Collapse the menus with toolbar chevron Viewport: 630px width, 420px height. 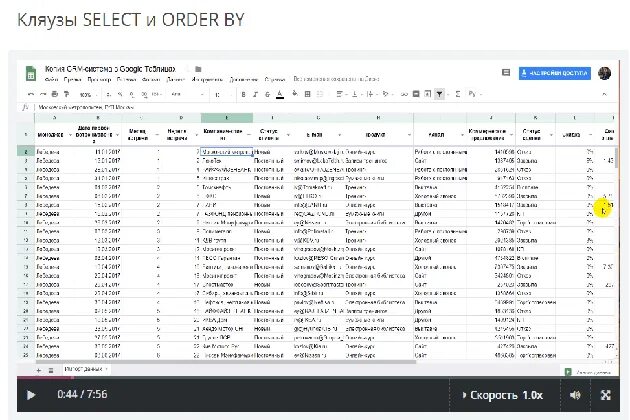pos(604,94)
